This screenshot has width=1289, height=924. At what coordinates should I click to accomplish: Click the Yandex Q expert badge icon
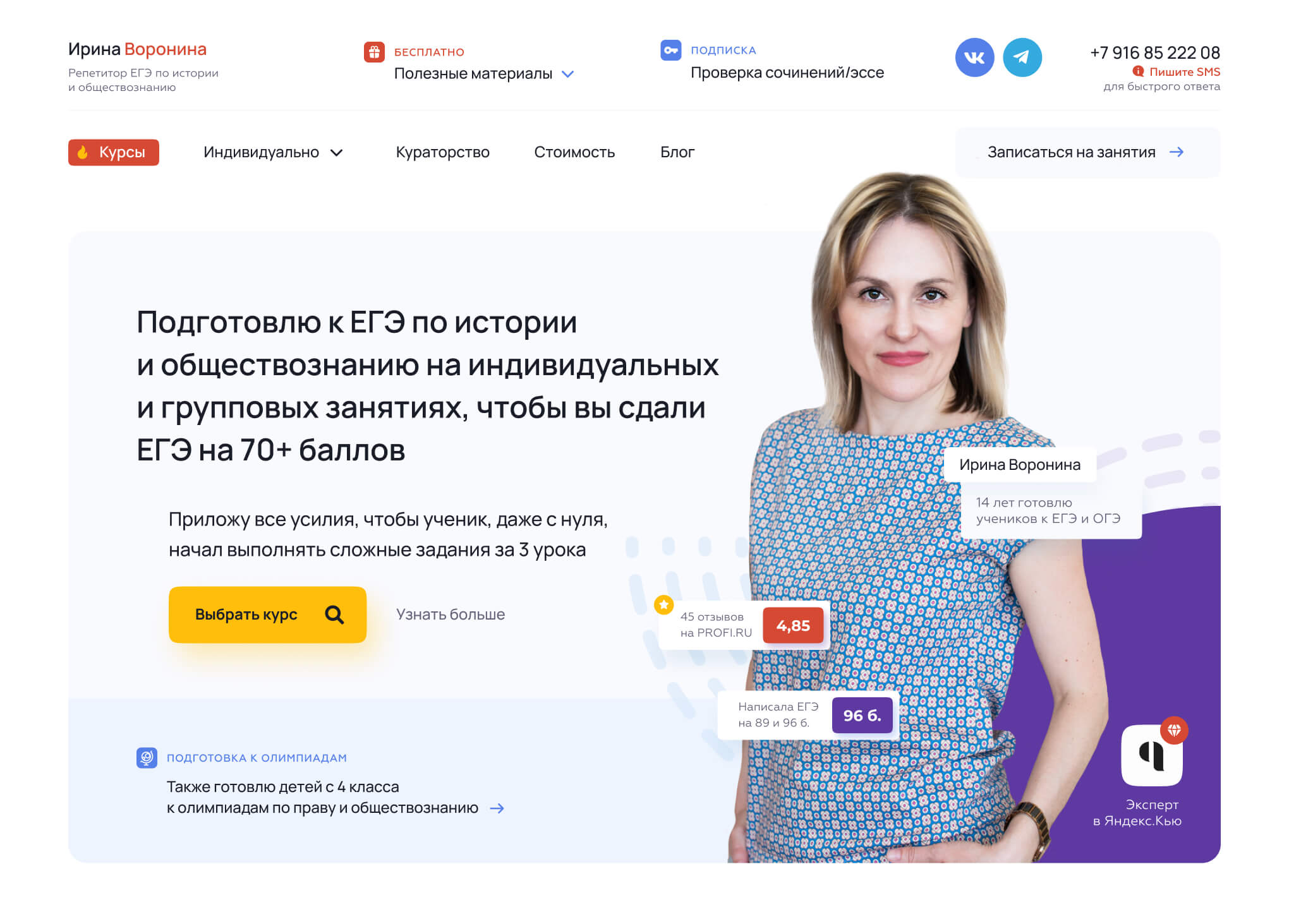coord(1152,755)
